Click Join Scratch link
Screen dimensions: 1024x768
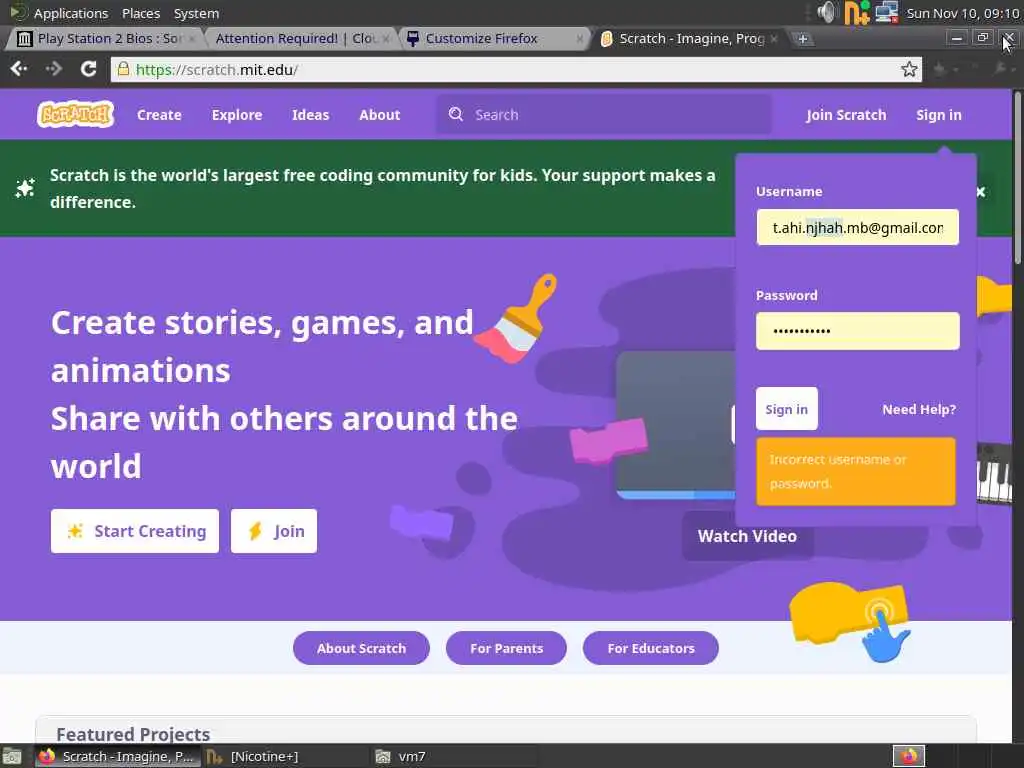click(x=846, y=115)
